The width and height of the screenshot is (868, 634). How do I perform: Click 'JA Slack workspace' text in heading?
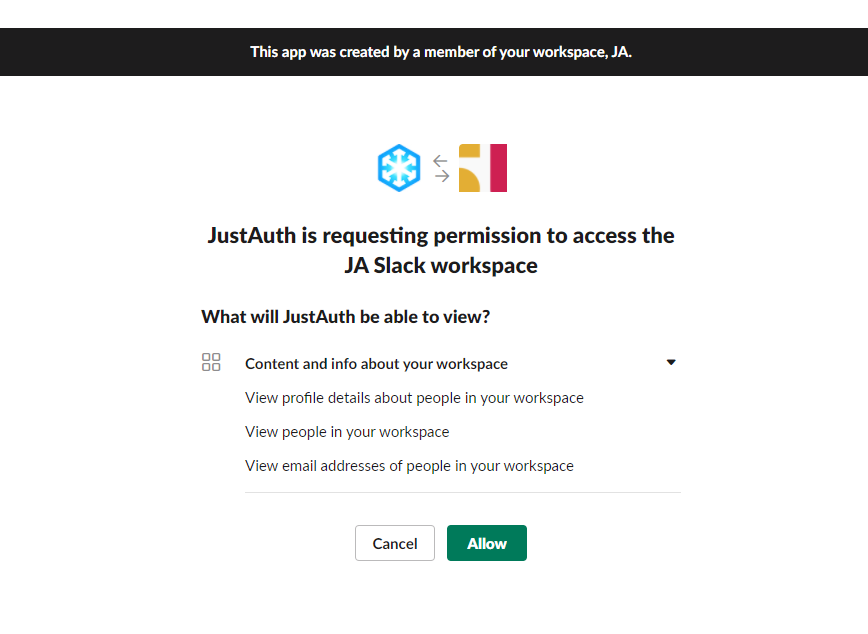[x=441, y=266]
